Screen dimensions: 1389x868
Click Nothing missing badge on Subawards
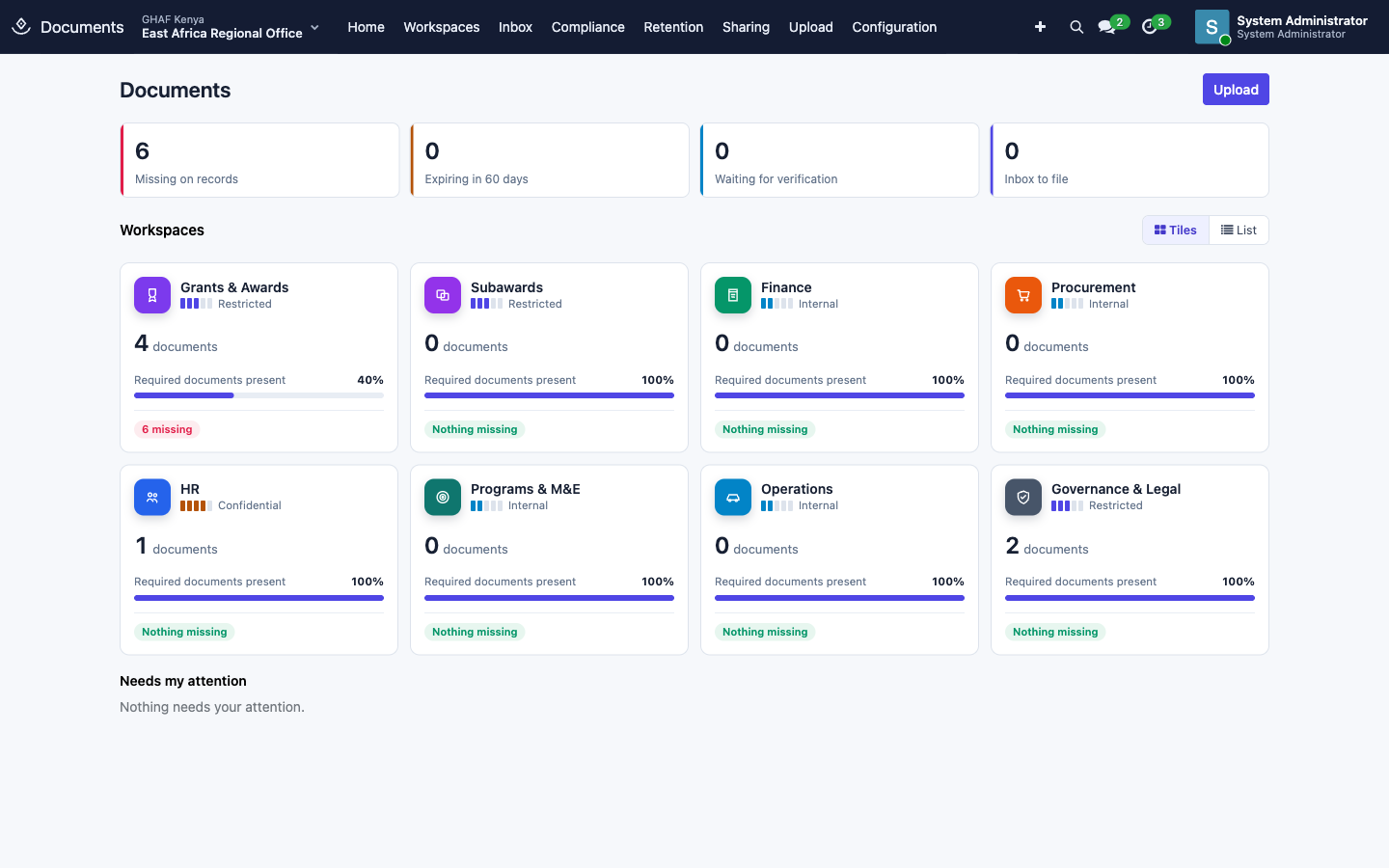pyautogui.click(x=475, y=429)
